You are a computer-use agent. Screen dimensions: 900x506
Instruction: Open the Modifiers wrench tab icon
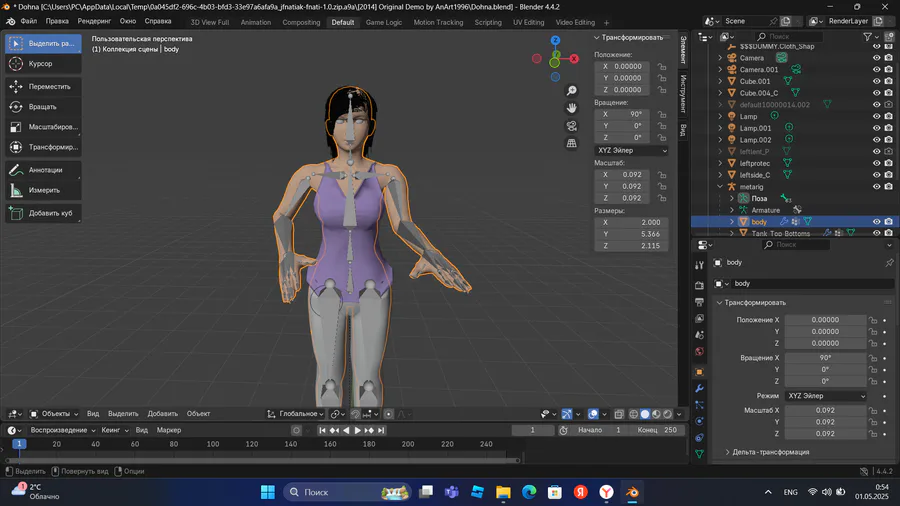pos(699,388)
